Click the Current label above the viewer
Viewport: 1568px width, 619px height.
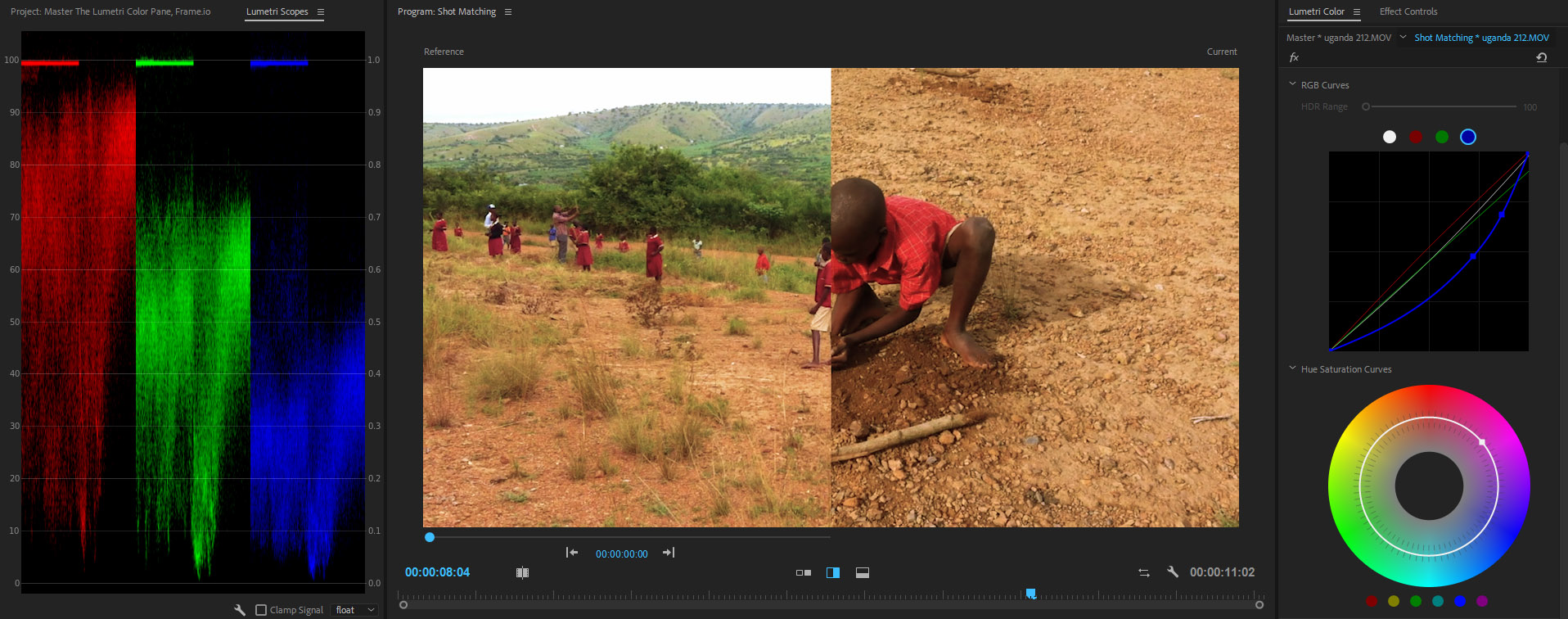[1222, 52]
